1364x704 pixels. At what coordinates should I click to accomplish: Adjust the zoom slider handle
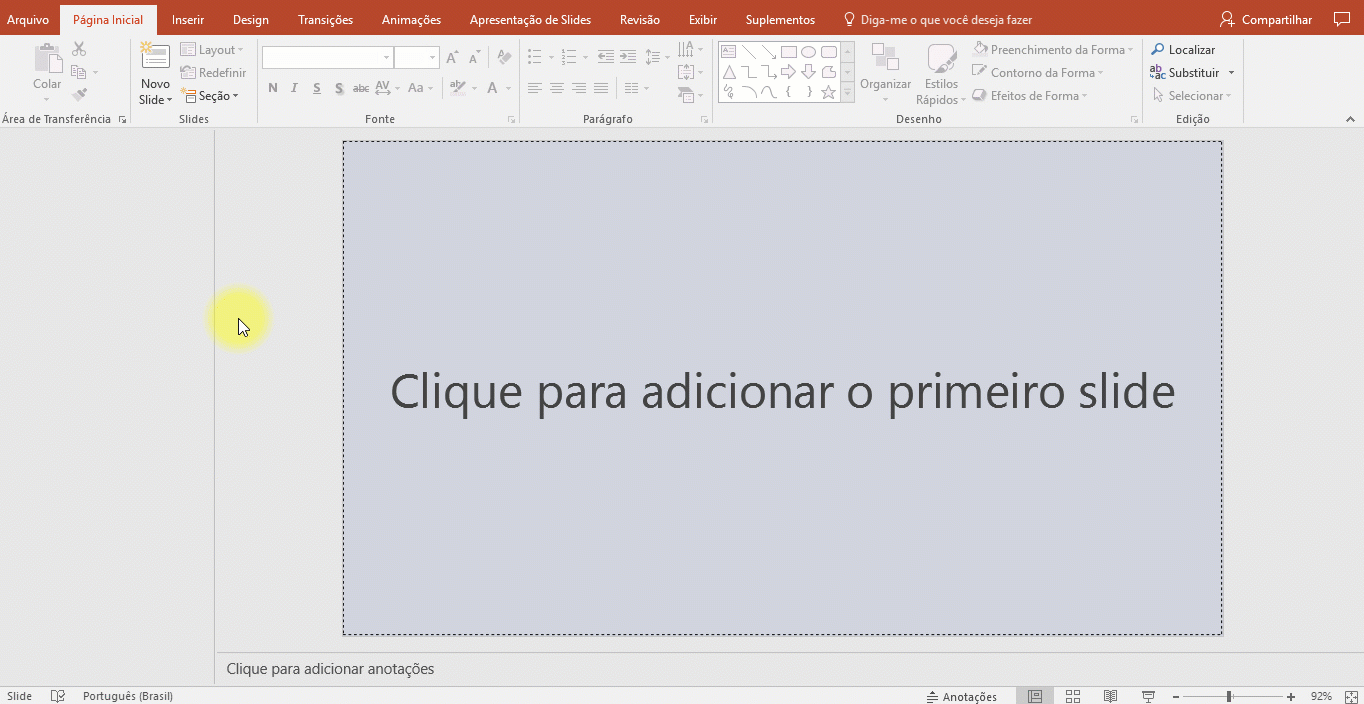click(1229, 696)
